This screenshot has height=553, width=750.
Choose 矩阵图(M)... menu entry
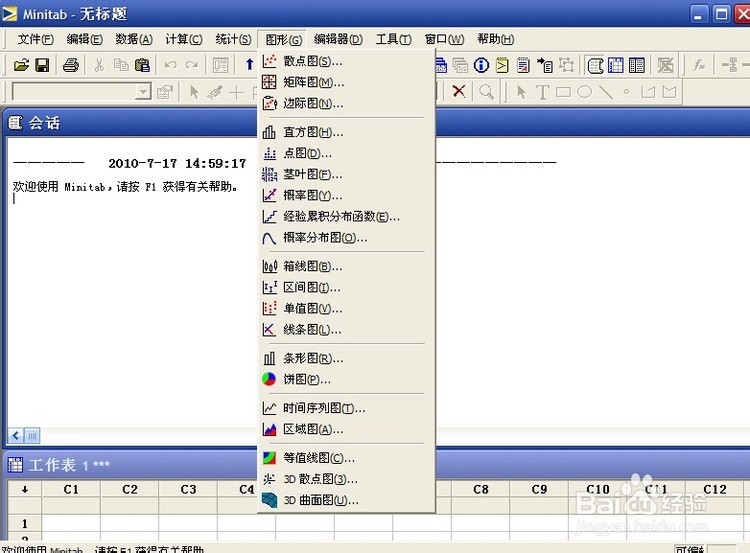tap(346, 82)
